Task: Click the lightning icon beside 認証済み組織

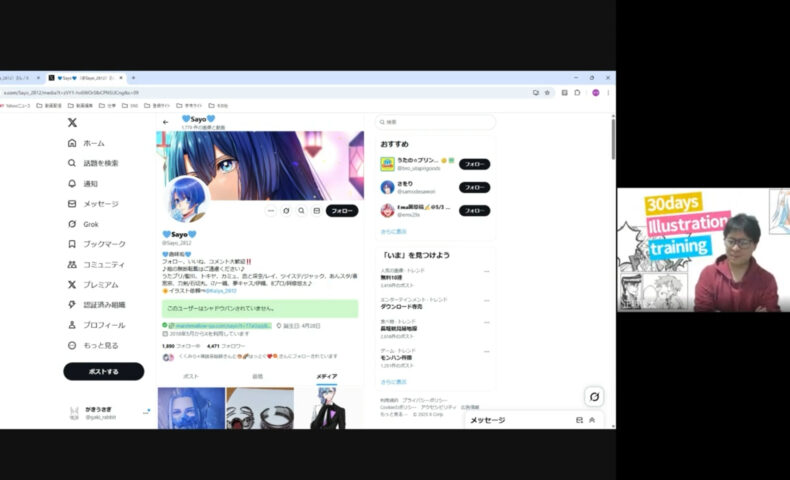Action: pos(72,305)
